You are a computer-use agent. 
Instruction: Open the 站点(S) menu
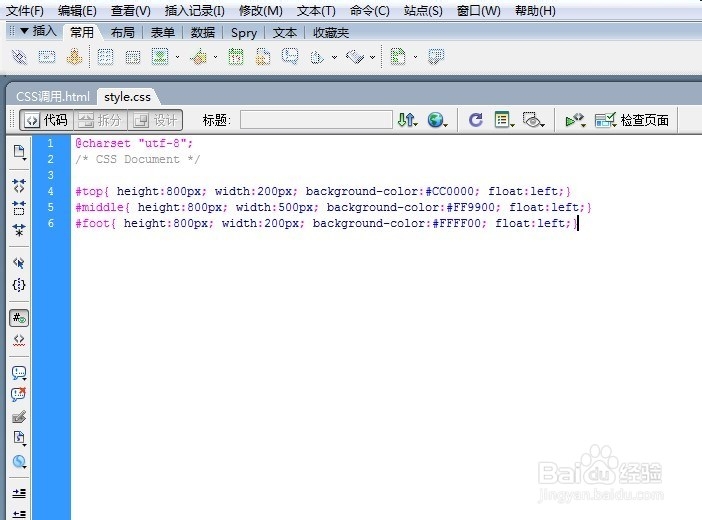click(423, 10)
